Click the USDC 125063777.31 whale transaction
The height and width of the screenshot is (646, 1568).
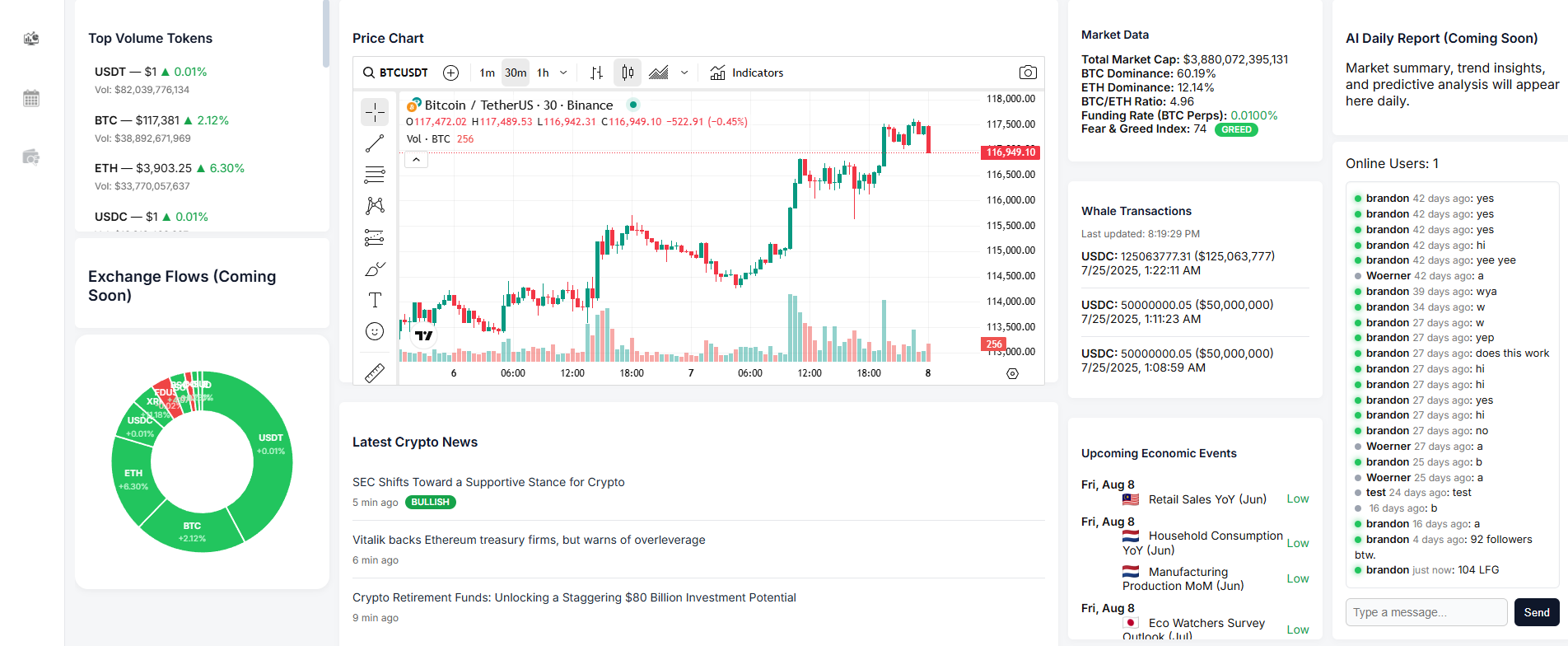(x=1195, y=263)
